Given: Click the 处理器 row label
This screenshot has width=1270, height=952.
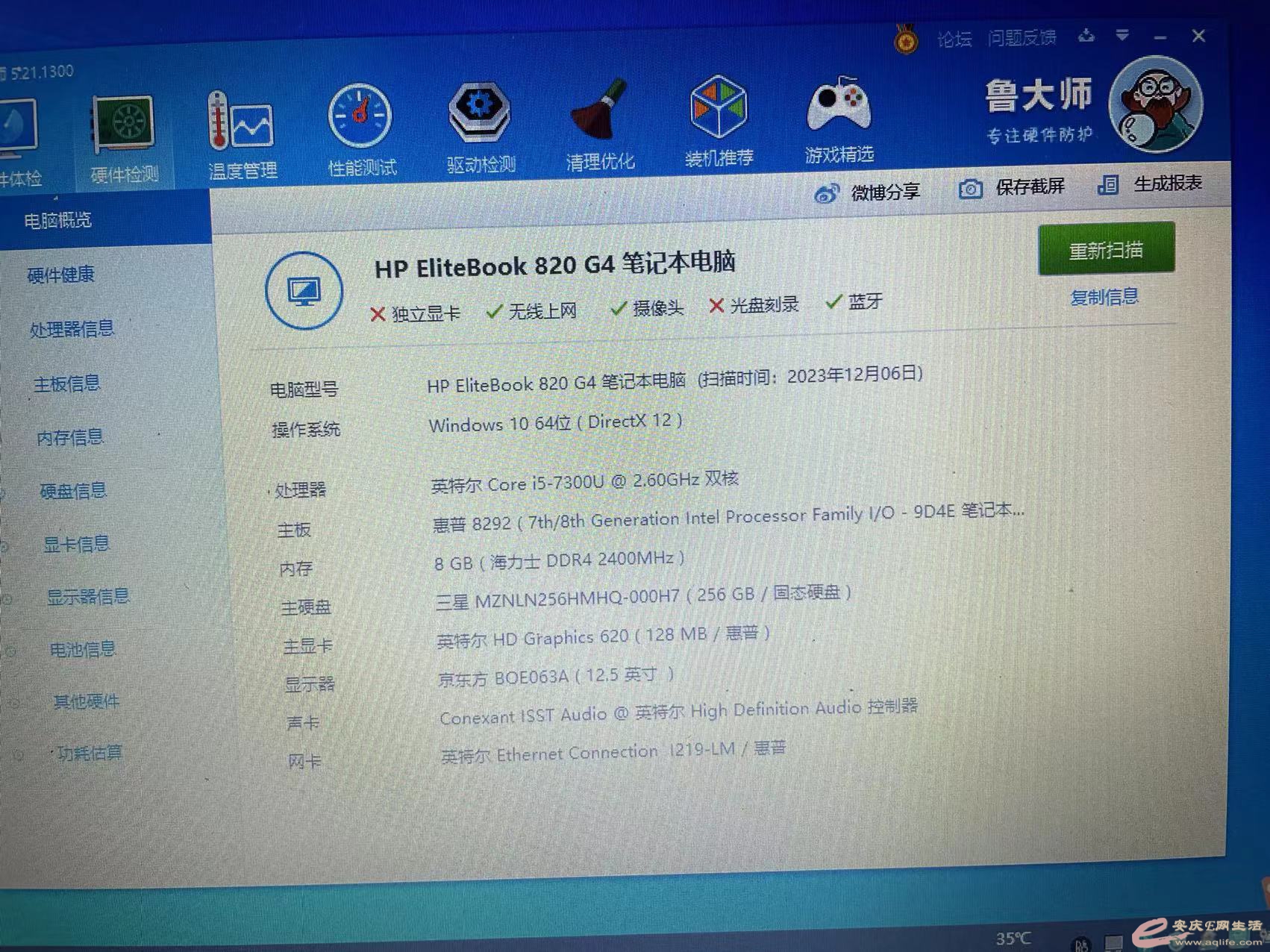Looking at the screenshot, I should (300, 490).
